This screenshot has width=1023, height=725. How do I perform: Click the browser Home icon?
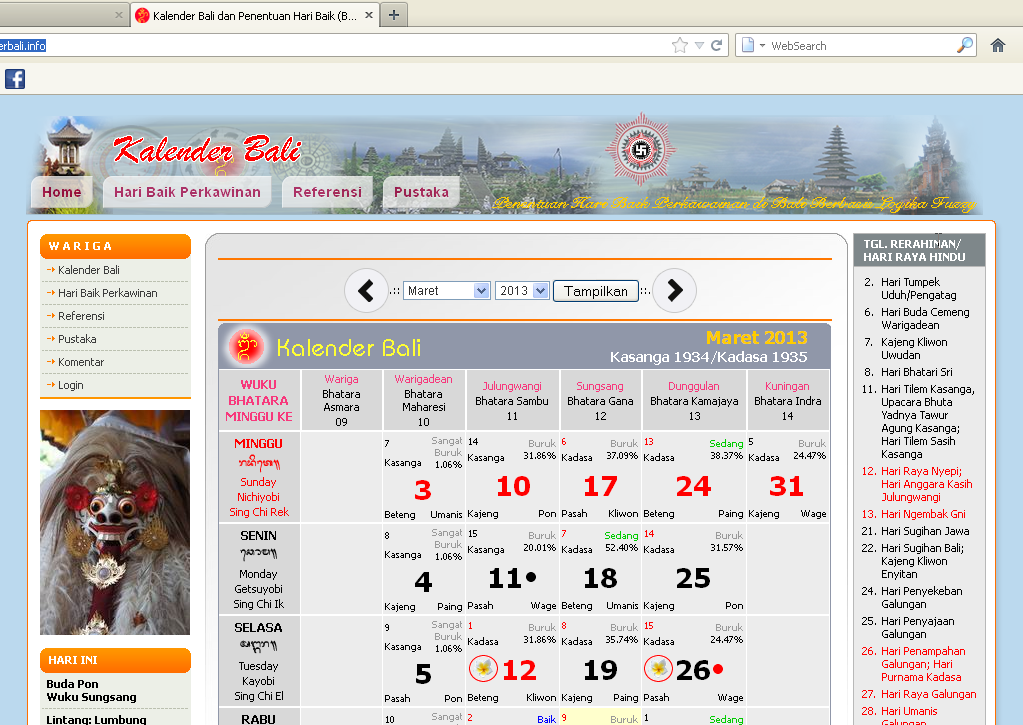998,46
